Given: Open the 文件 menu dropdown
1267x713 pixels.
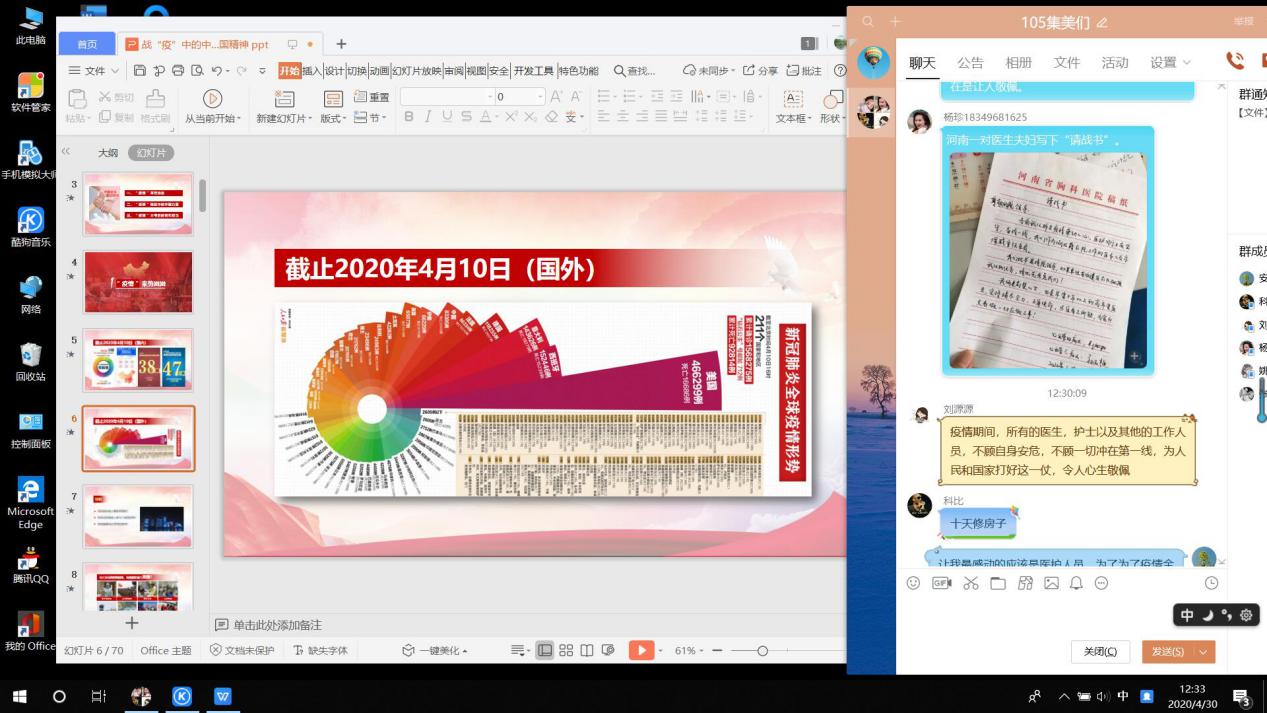Looking at the screenshot, I should click(x=94, y=71).
